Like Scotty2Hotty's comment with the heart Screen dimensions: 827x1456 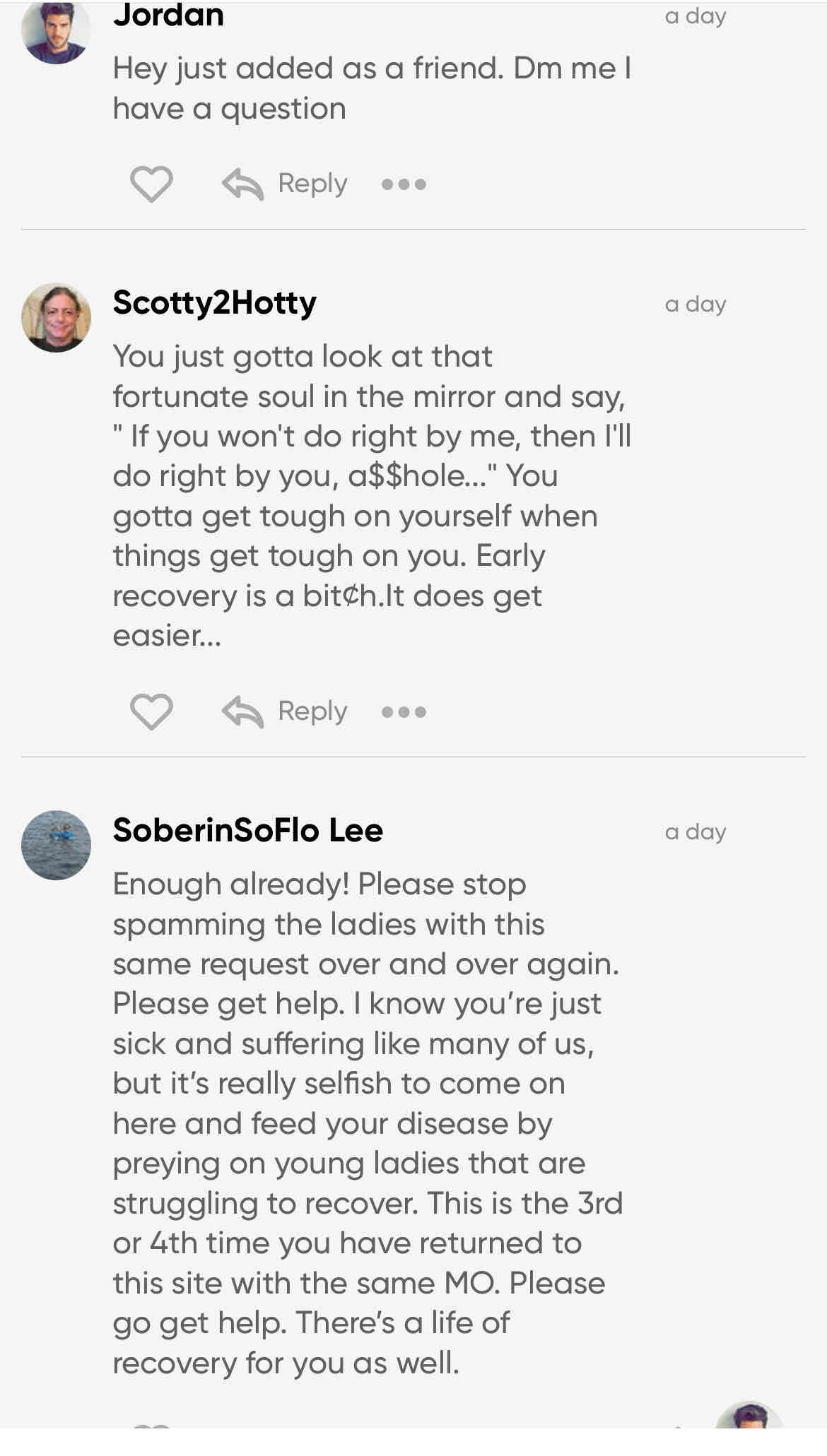(151, 711)
